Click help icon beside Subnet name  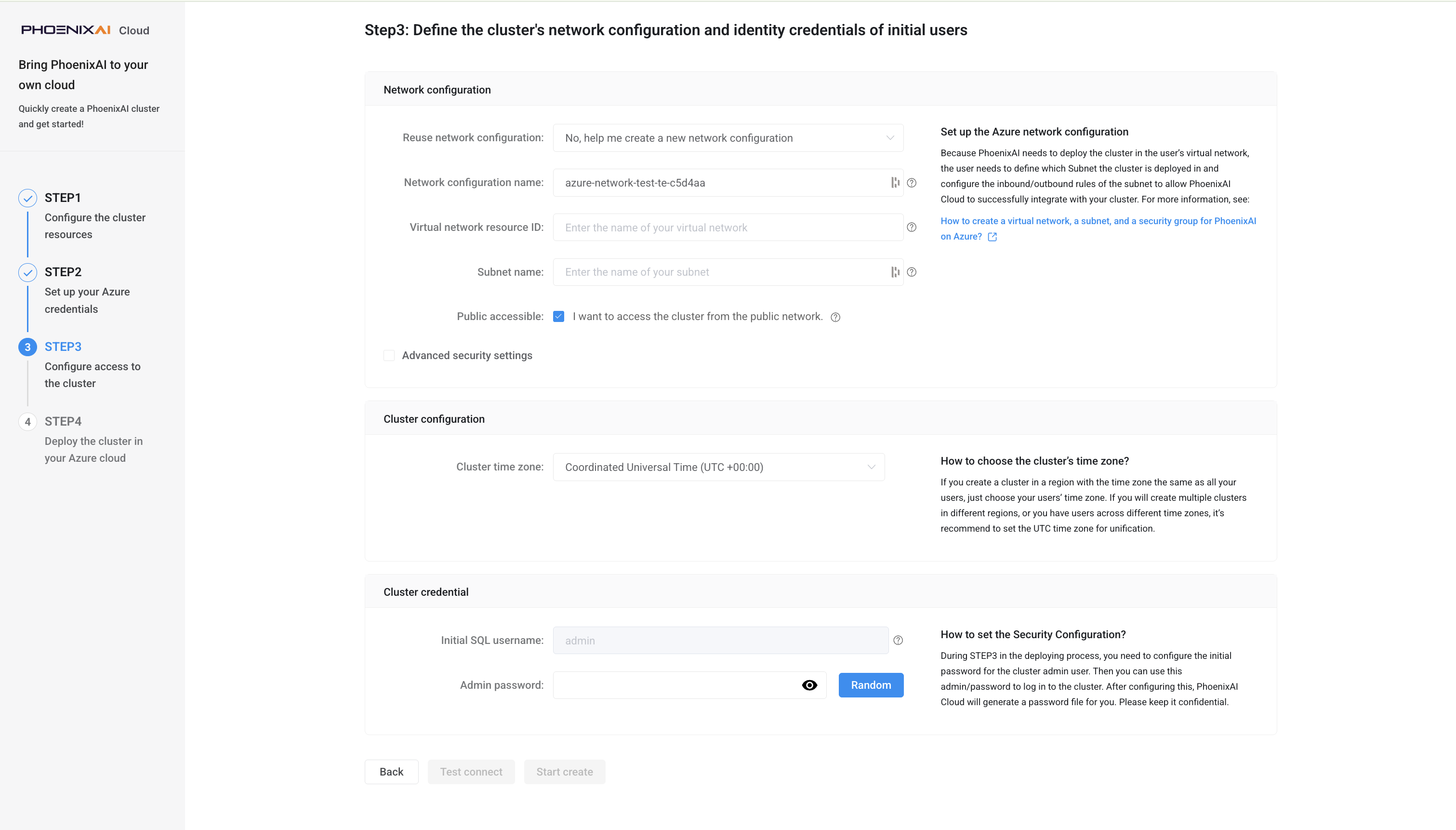[912, 272]
